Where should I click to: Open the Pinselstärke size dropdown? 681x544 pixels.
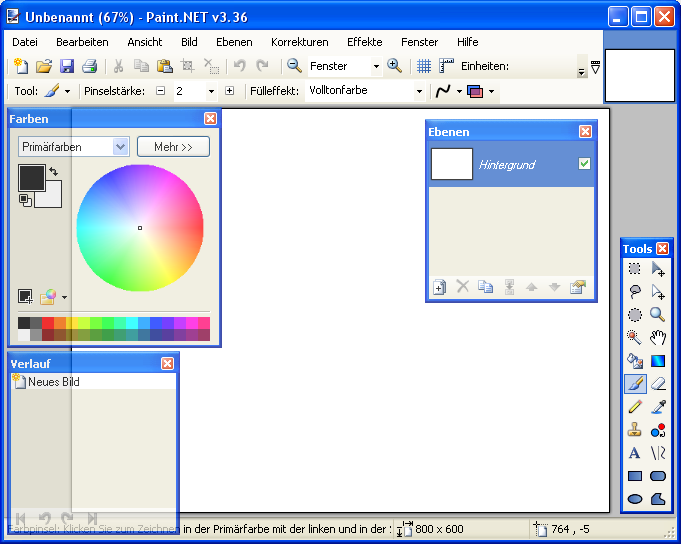pos(211,91)
